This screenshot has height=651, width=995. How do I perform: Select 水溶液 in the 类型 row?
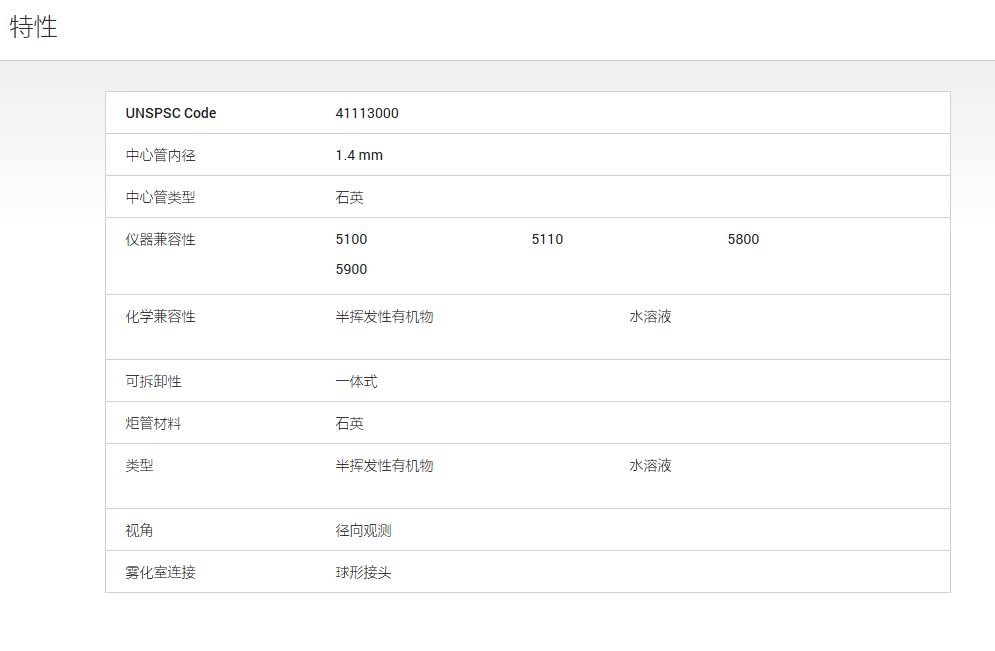(650, 465)
